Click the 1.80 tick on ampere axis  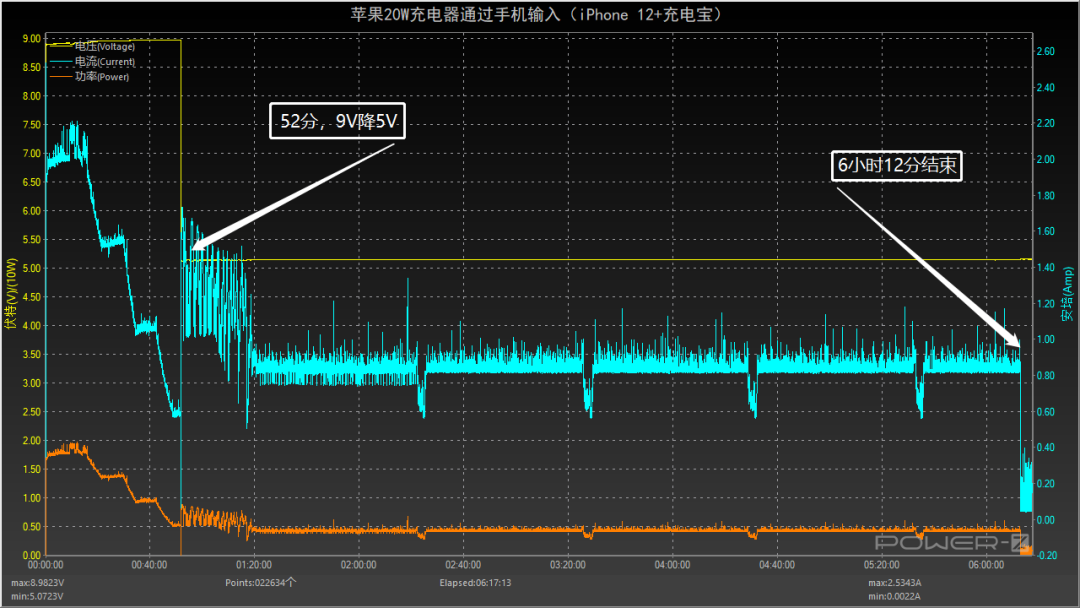(1046, 196)
